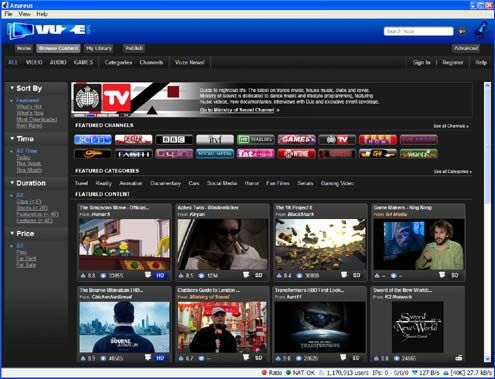Open the Free Shows channel badge

[x=378, y=140]
